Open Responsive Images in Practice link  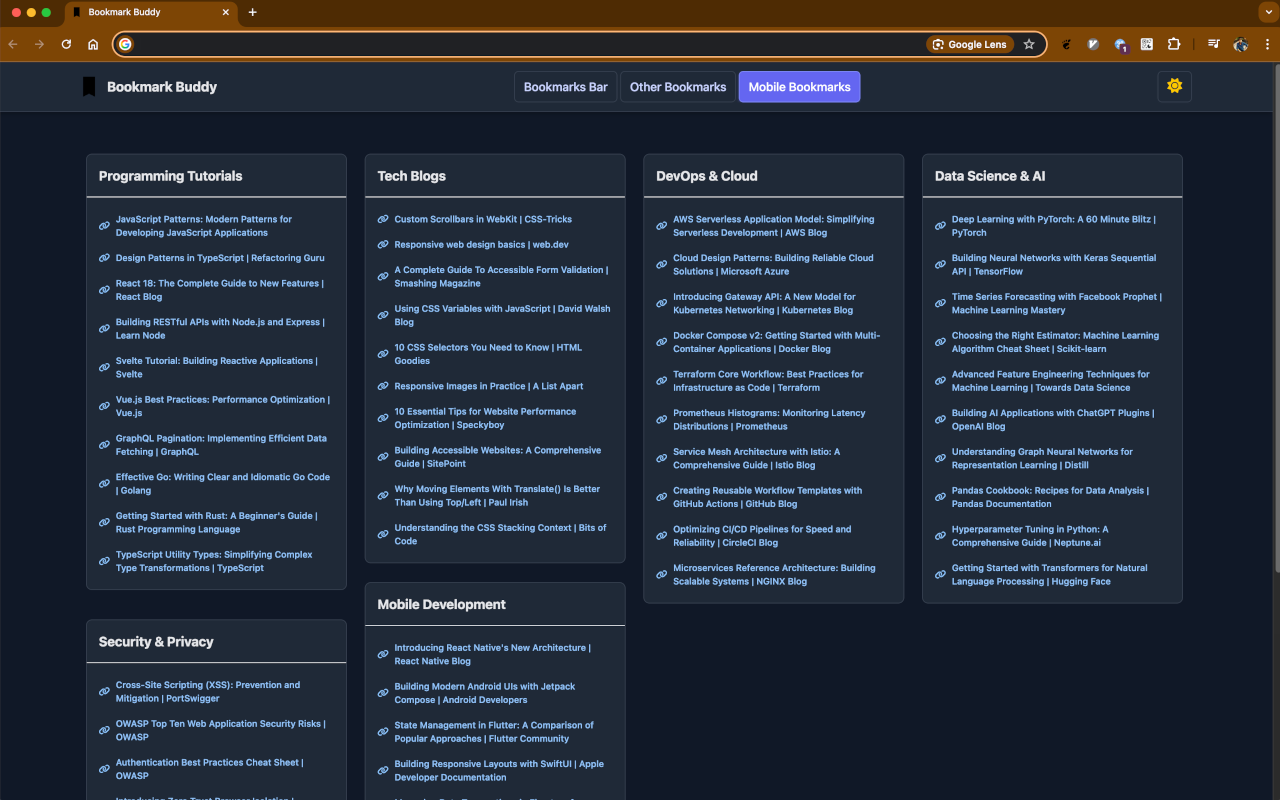tap(488, 386)
